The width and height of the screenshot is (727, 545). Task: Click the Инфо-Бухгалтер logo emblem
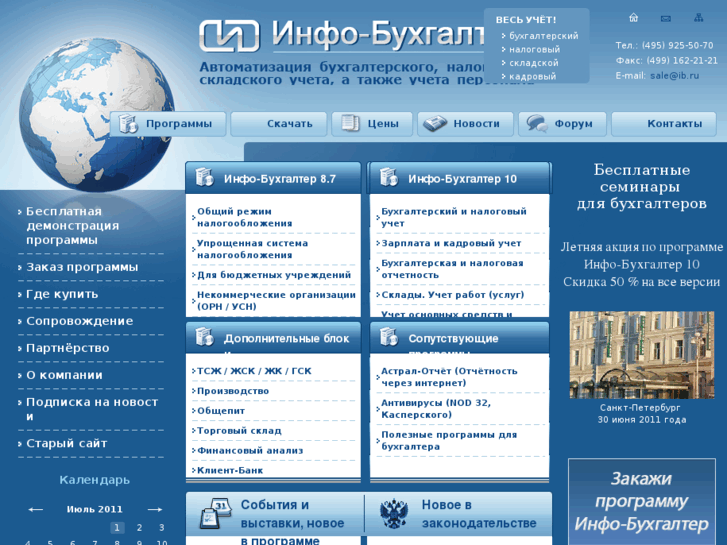click(x=229, y=36)
